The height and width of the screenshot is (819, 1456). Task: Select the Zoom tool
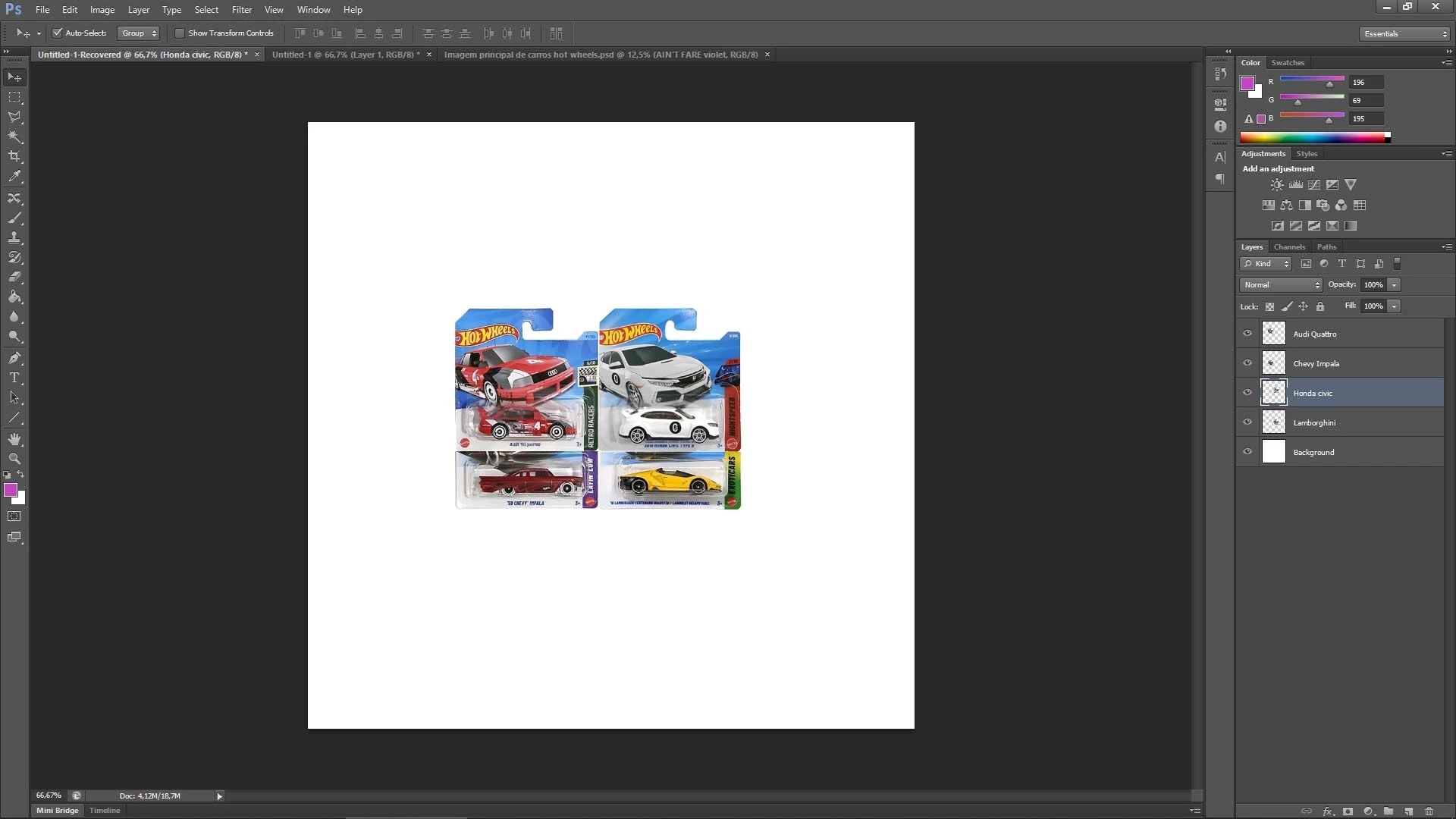[14, 460]
